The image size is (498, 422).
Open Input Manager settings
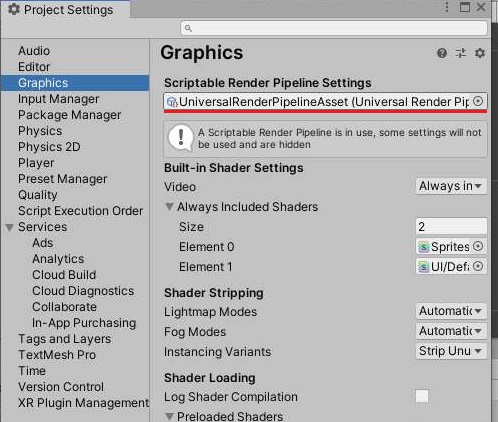pyautogui.click(x=59, y=99)
